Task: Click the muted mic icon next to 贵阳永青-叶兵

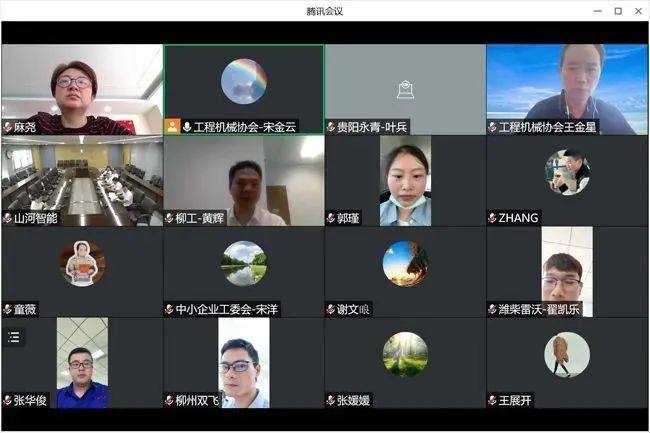Action: [331, 127]
